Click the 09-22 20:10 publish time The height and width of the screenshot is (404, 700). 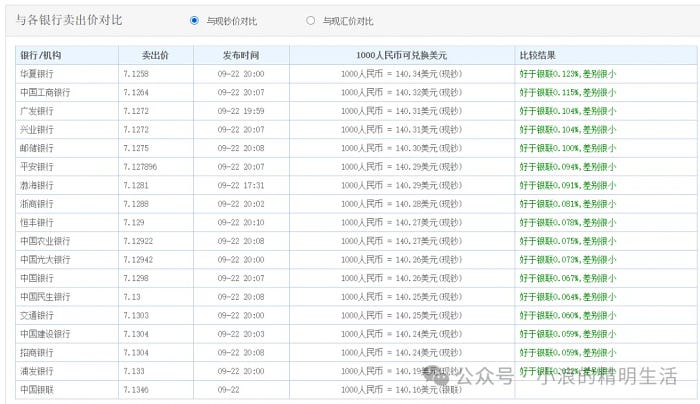click(241, 223)
